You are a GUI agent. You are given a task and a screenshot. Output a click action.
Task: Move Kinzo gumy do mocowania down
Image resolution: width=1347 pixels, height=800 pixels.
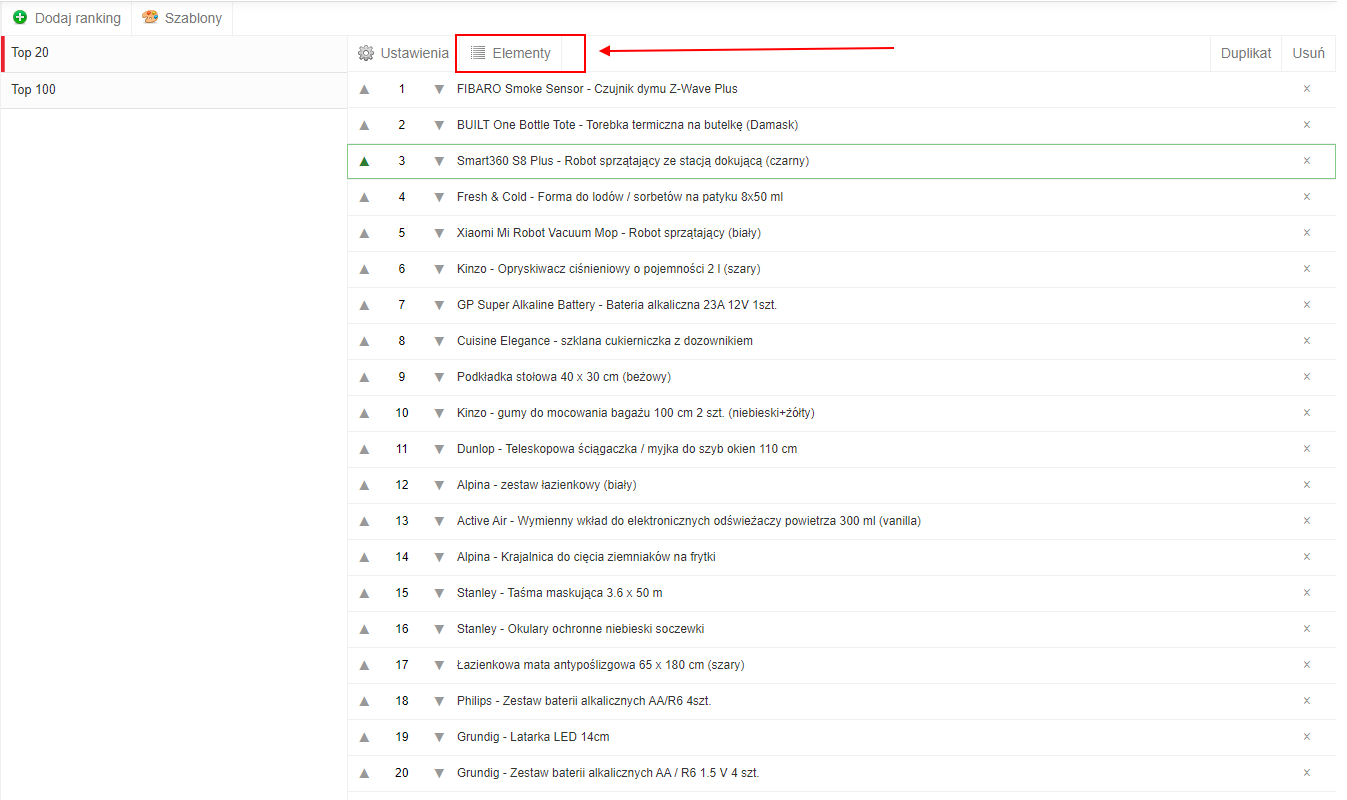(439, 413)
